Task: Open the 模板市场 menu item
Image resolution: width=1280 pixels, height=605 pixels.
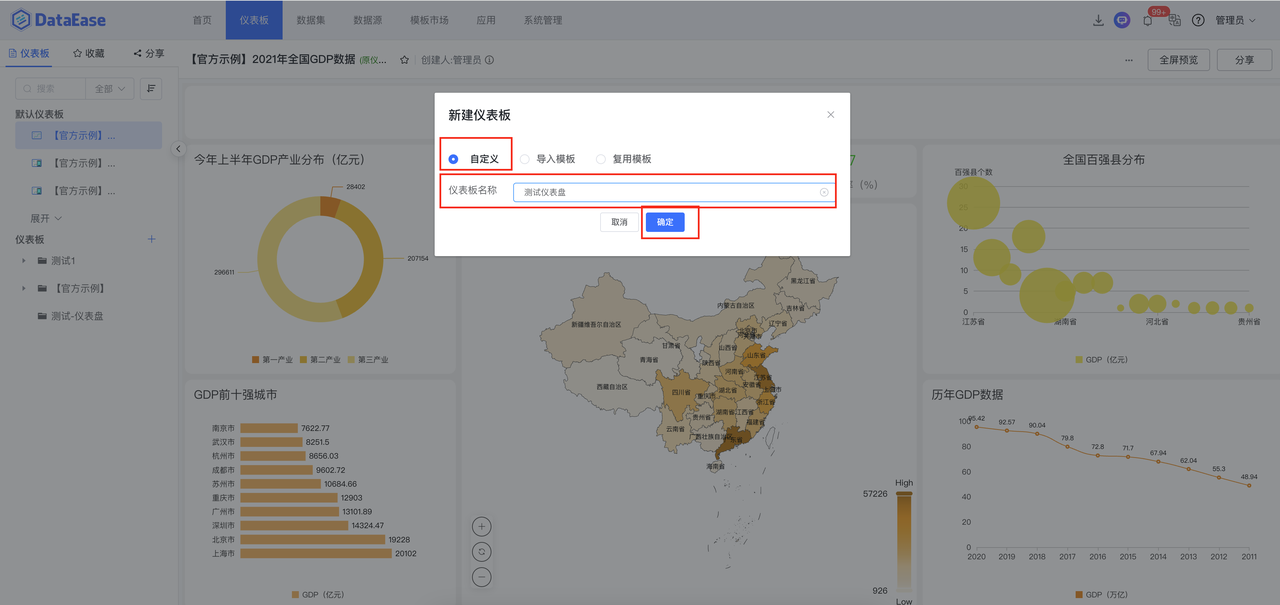Action: (x=428, y=19)
